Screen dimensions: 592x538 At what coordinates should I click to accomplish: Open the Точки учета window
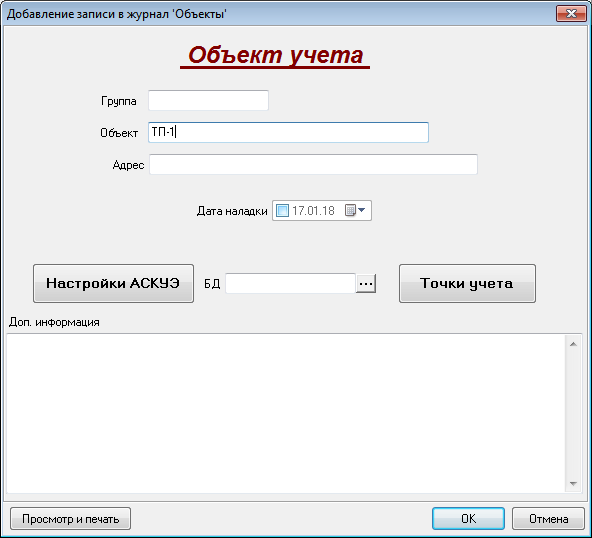(x=467, y=284)
